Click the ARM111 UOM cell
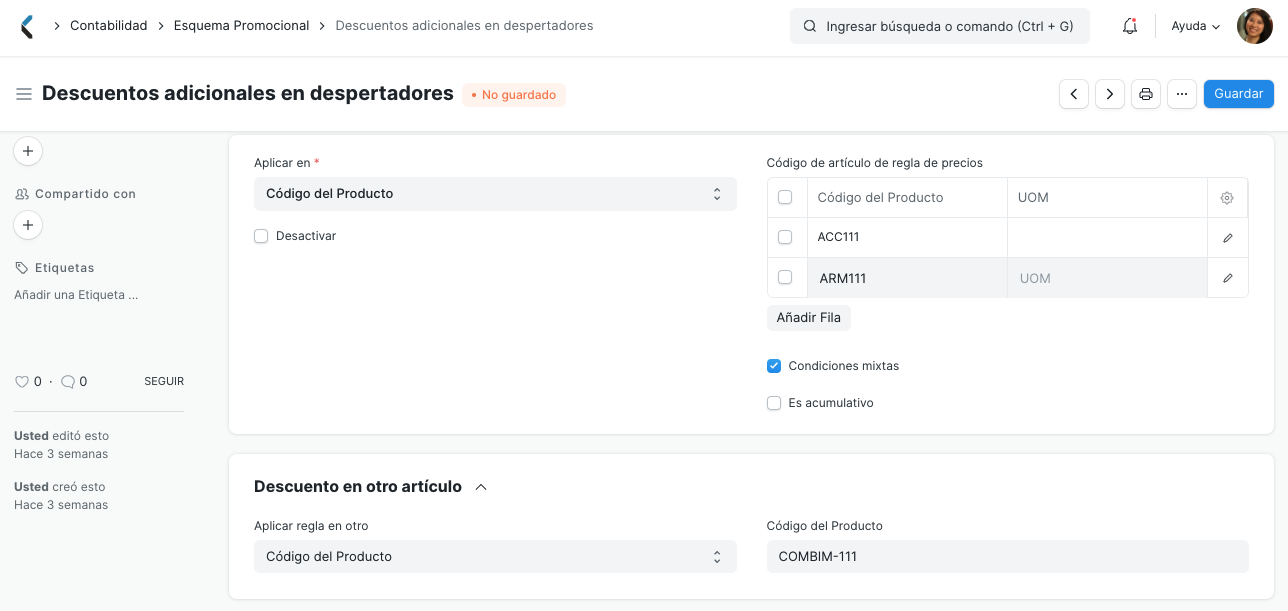 (1107, 278)
